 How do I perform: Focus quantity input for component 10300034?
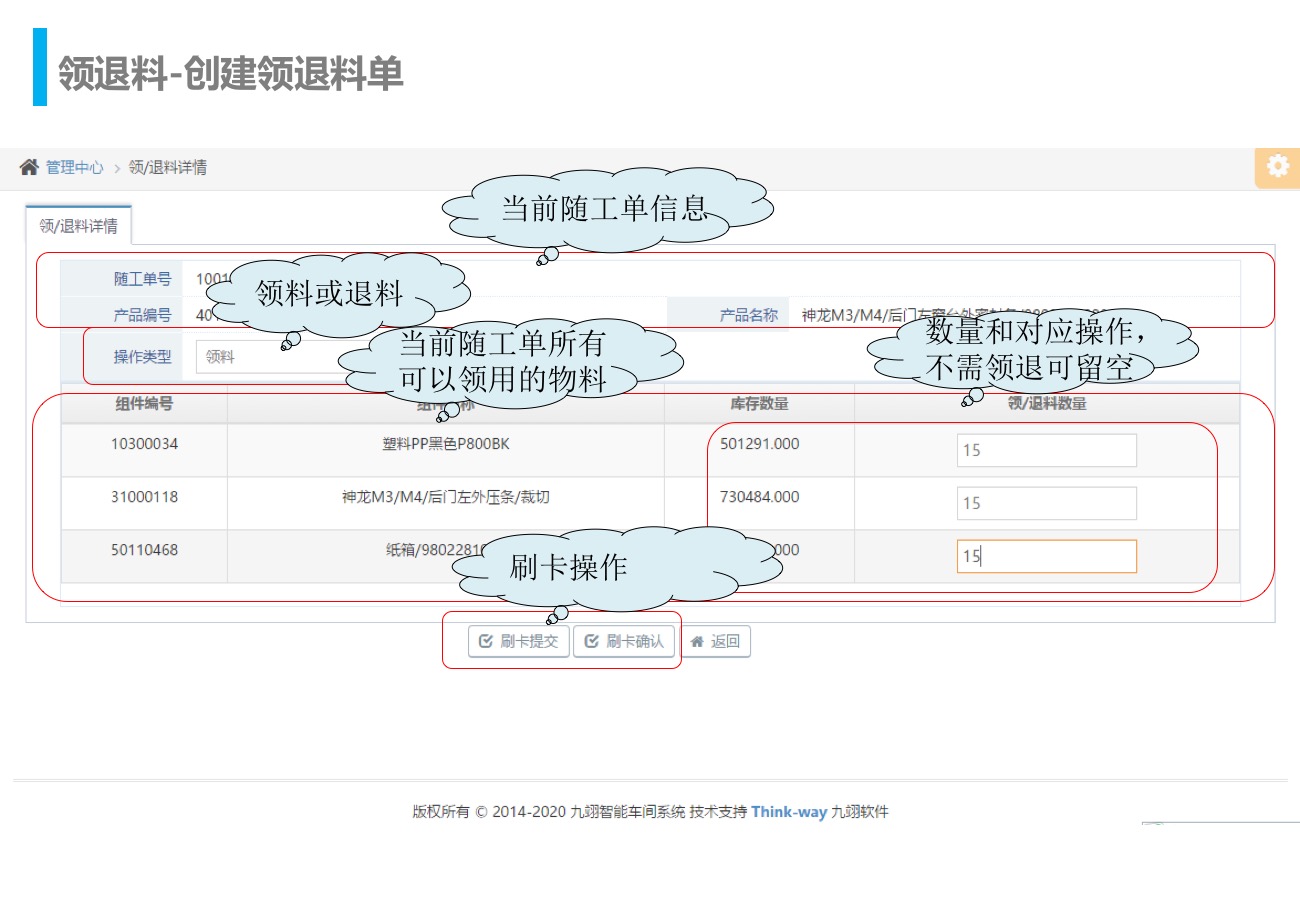[1046, 450]
